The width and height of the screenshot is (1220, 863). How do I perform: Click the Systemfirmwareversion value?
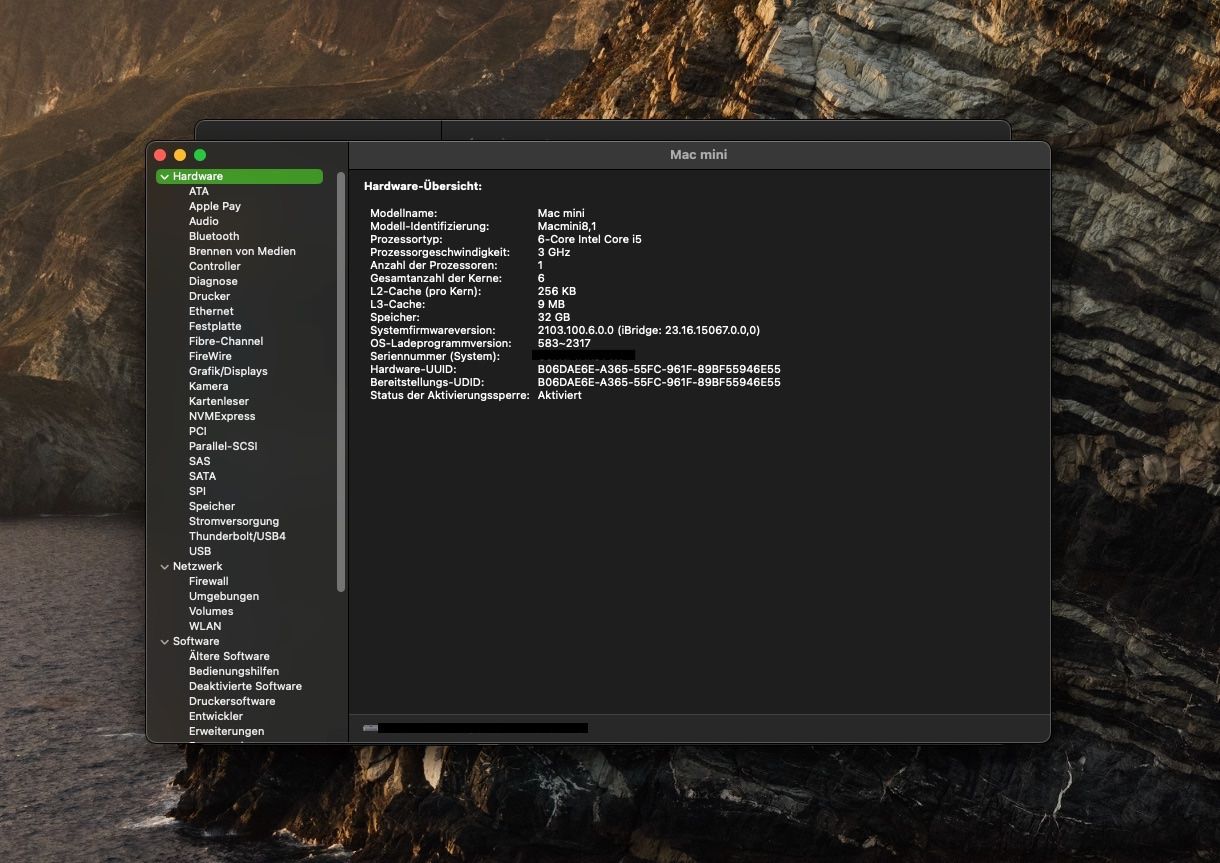coord(649,330)
